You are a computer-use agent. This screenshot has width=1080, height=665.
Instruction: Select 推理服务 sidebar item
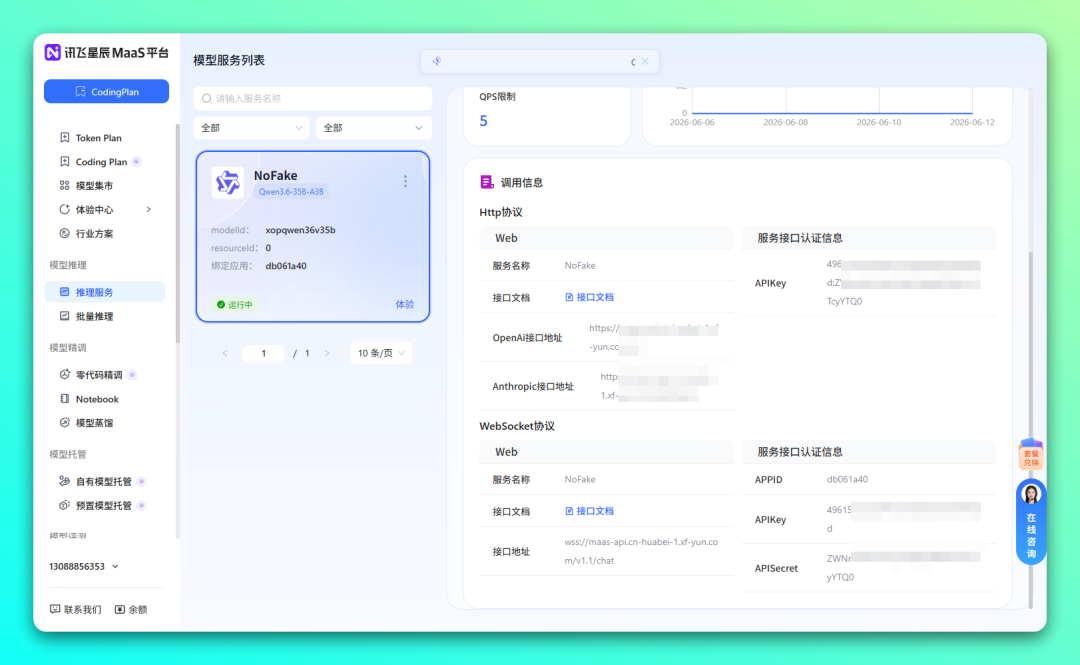point(105,292)
